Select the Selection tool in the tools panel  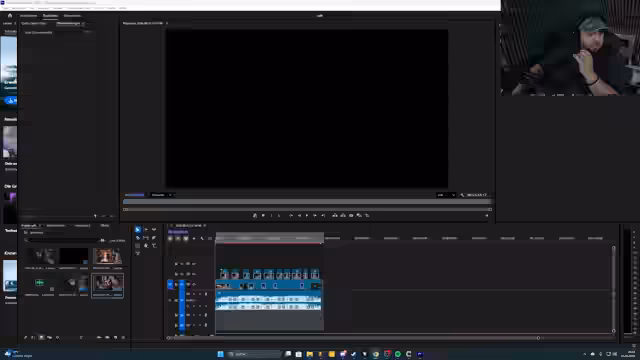coord(138,229)
